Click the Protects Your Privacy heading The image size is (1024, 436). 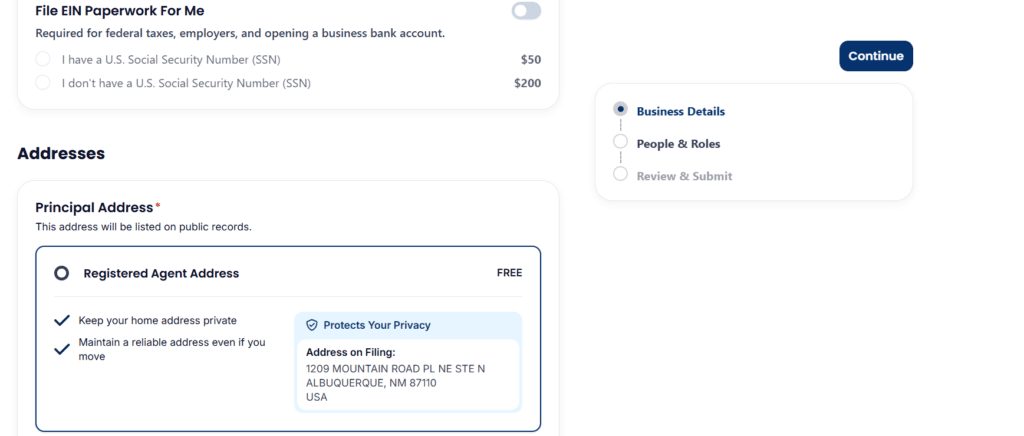(377, 325)
